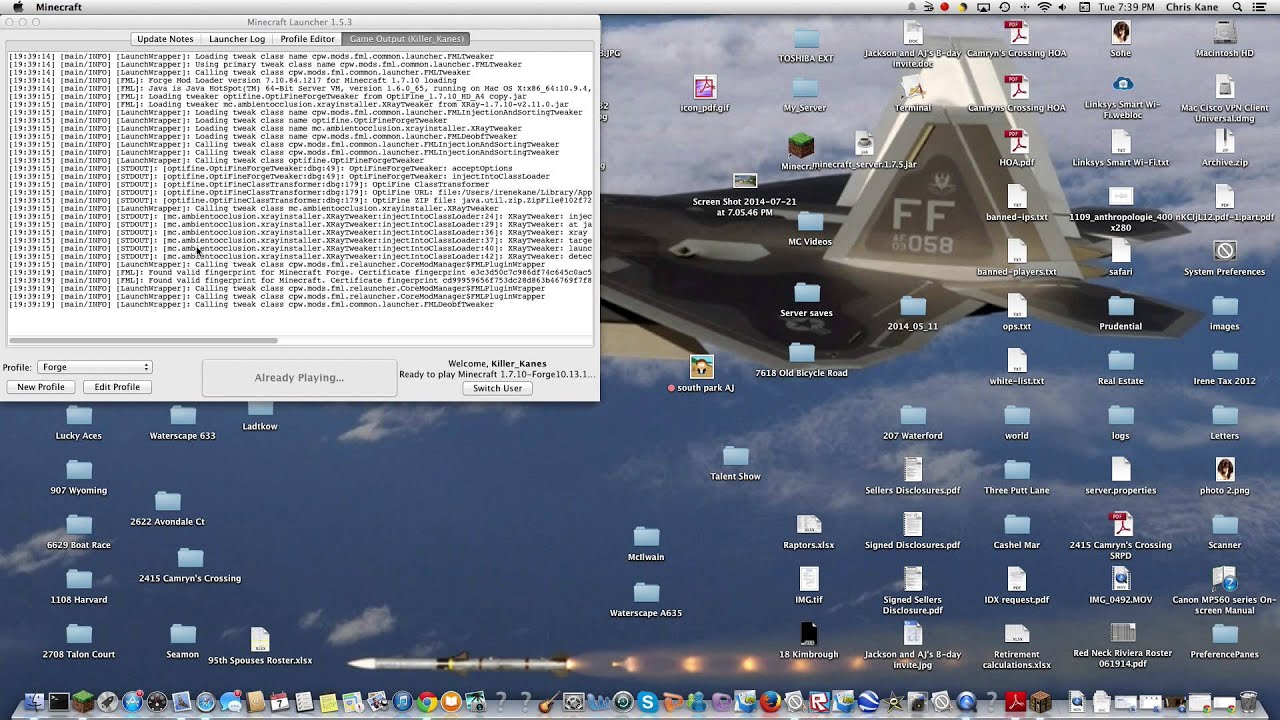Open Safari compass icon in Dock
The height and width of the screenshot is (720, 1280).
click(206, 702)
